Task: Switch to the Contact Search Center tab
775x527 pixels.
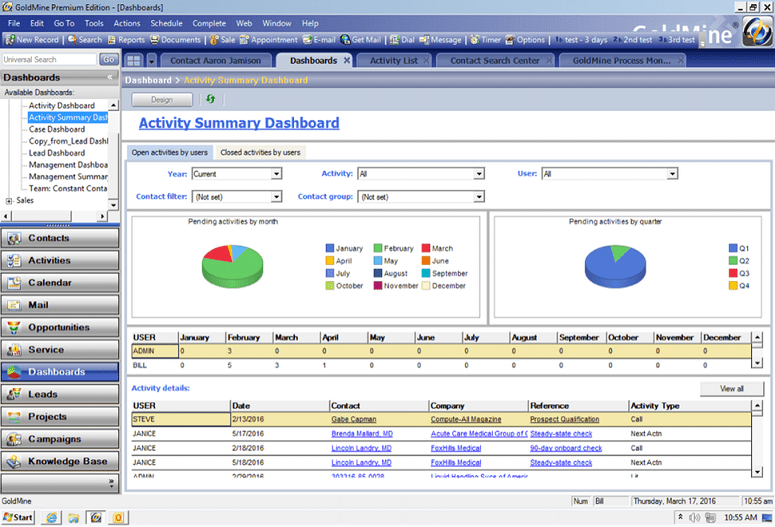Action: point(493,60)
